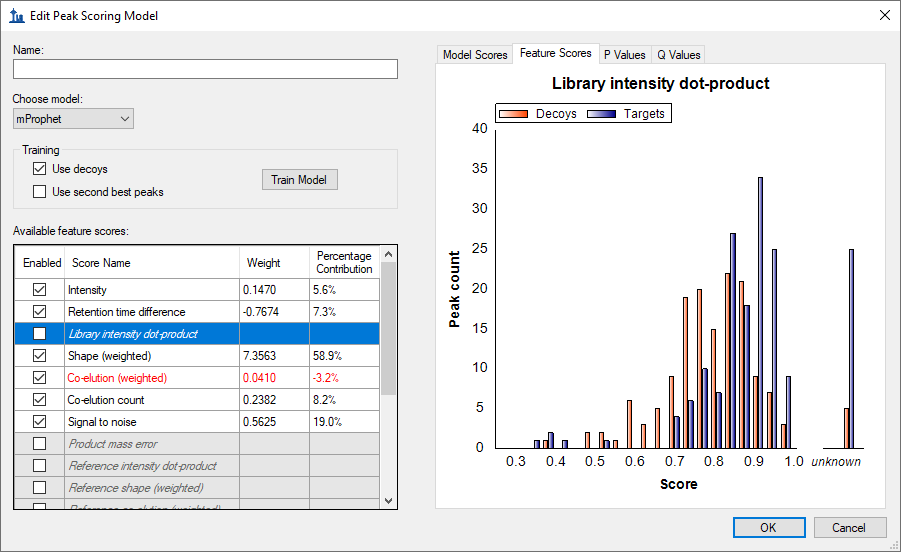Switch to the Model Scores tab

tap(475, 55)
